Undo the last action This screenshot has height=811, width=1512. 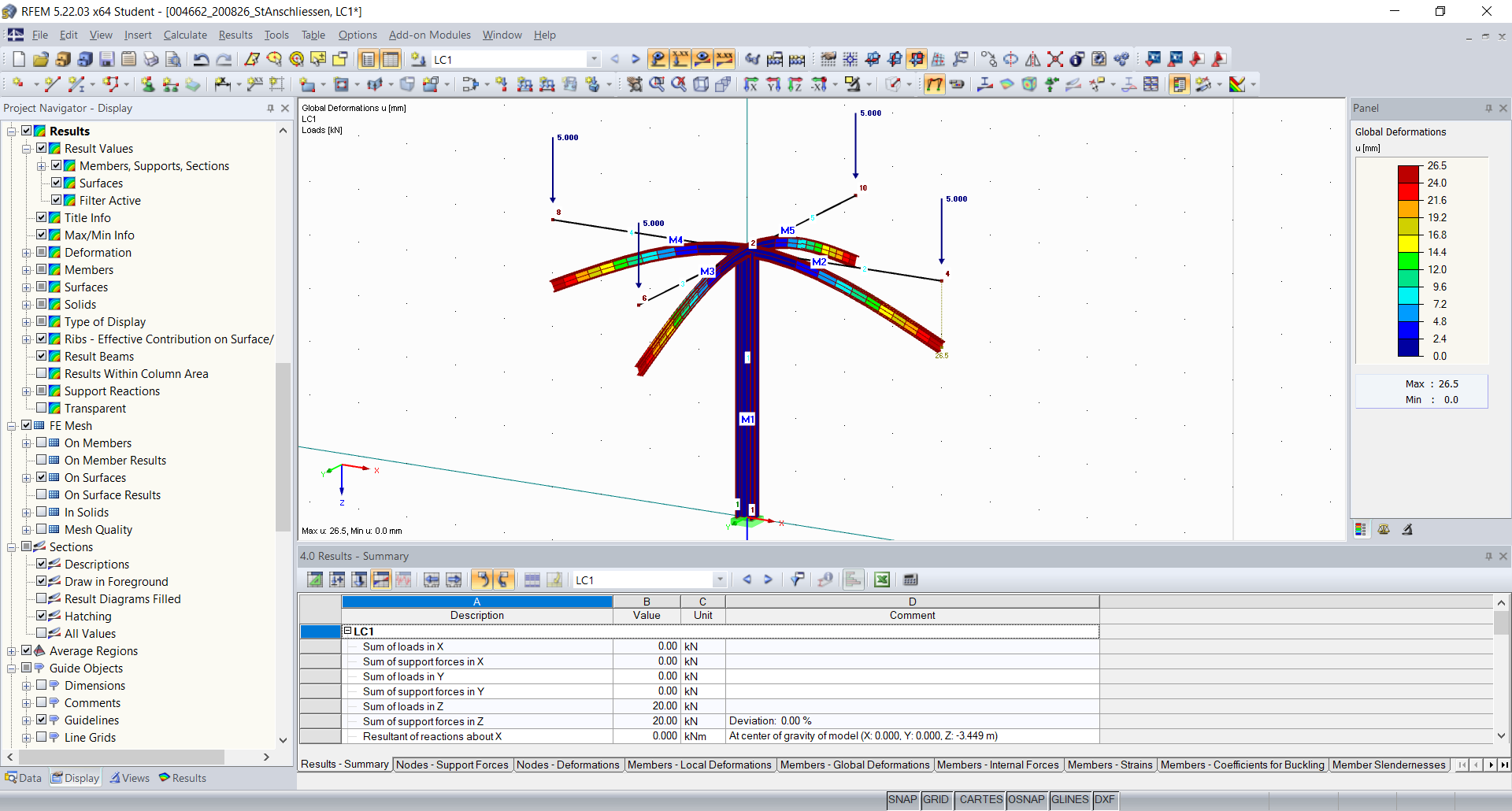point(202,59)
